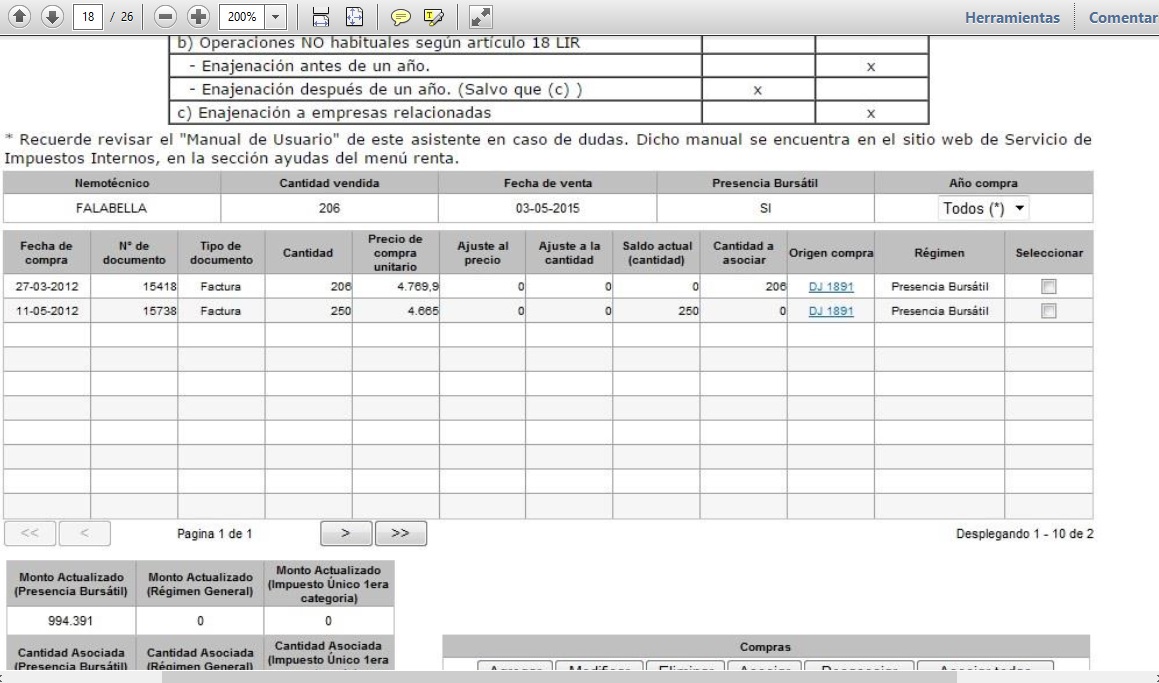Zoom out with the minus icon
Image resolution: width=1159 pixels, height=683 pixels.
pyautogui.click(x=166, y=16)
